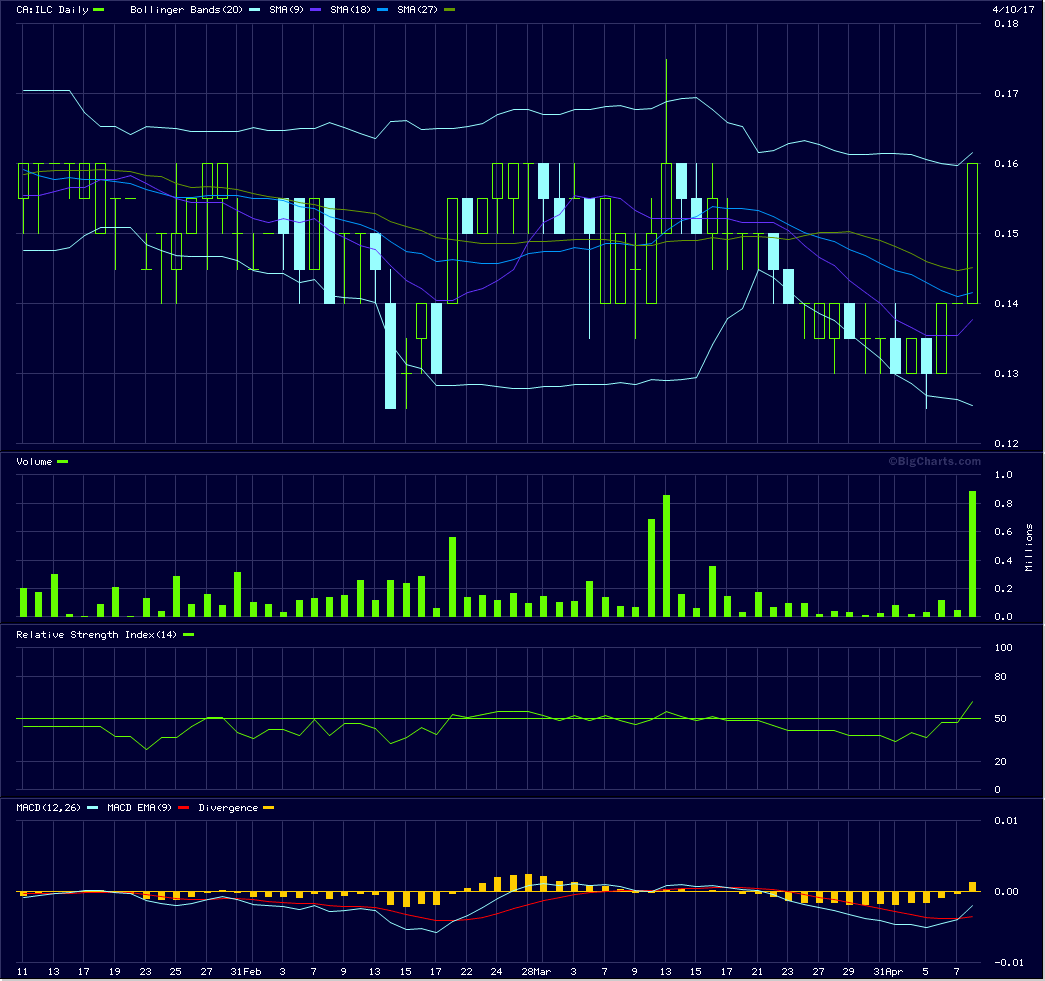Click the CA:ILC Daily ticker label

click(52, 9)
